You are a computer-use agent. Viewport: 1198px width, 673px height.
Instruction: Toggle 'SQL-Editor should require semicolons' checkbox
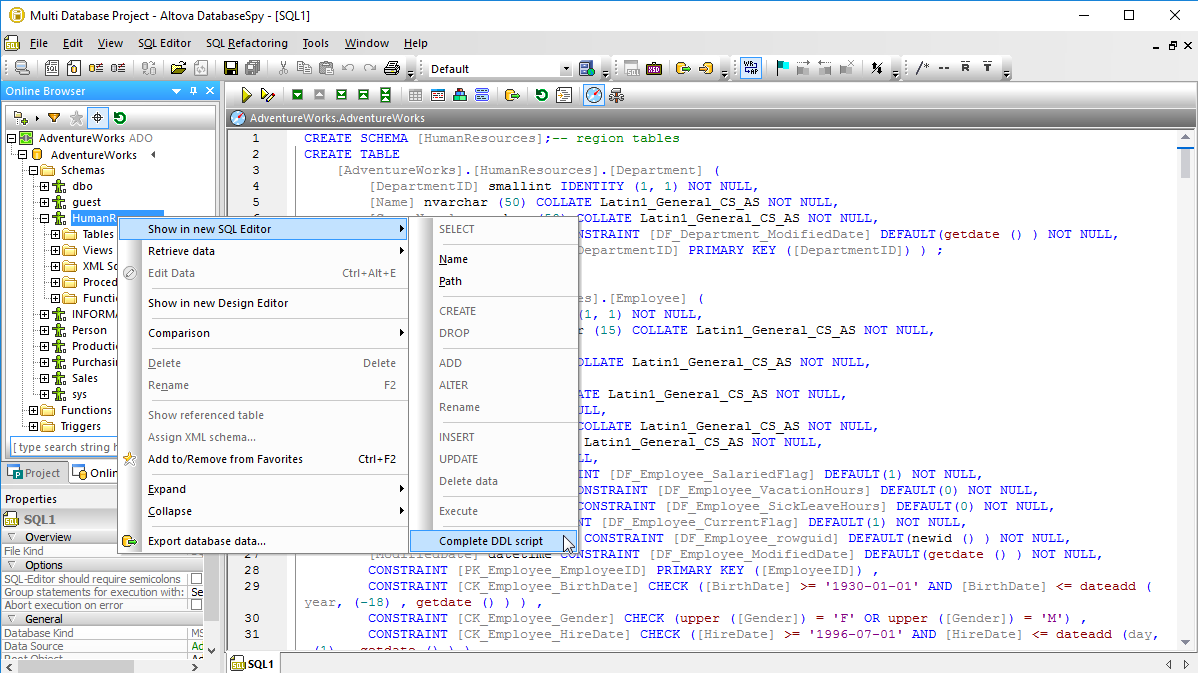[x=196, y=579]
